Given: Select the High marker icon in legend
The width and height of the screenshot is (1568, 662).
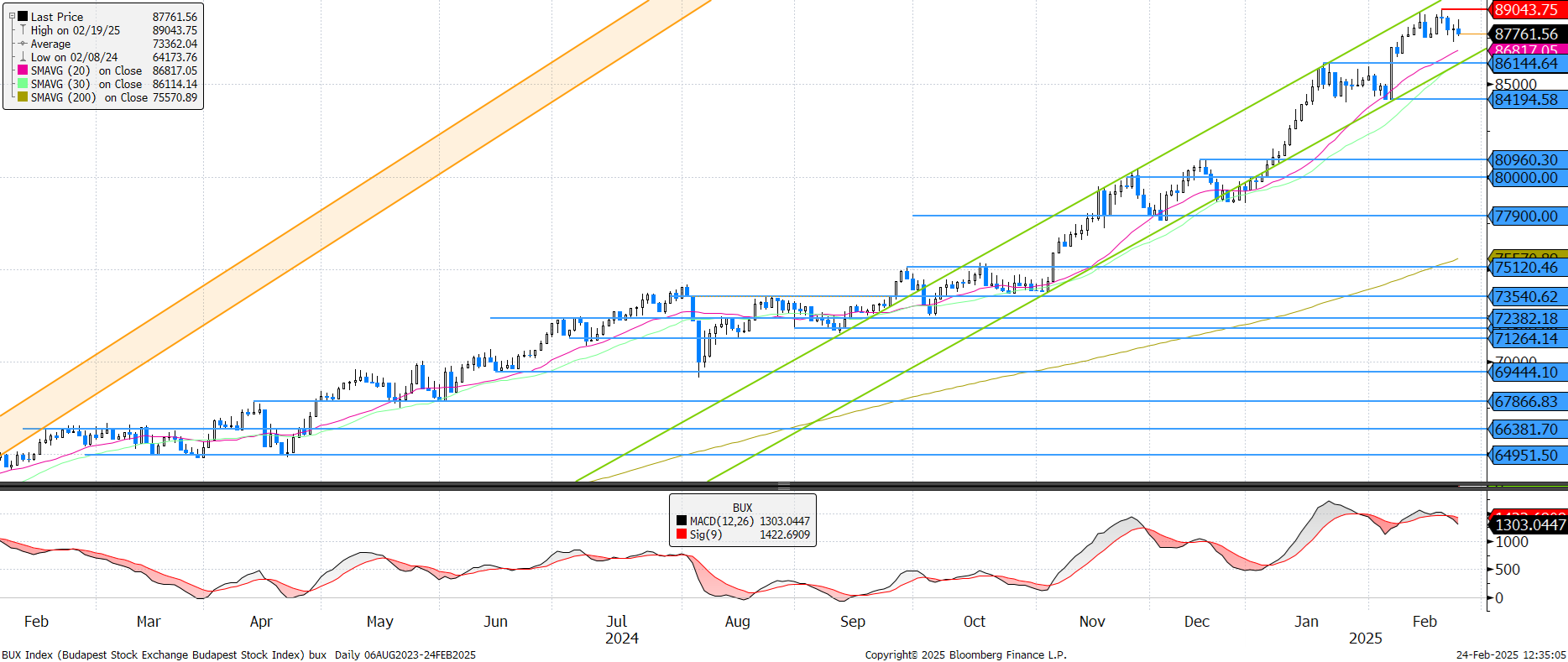Looking at the screenshot, I should pos(23,30).
